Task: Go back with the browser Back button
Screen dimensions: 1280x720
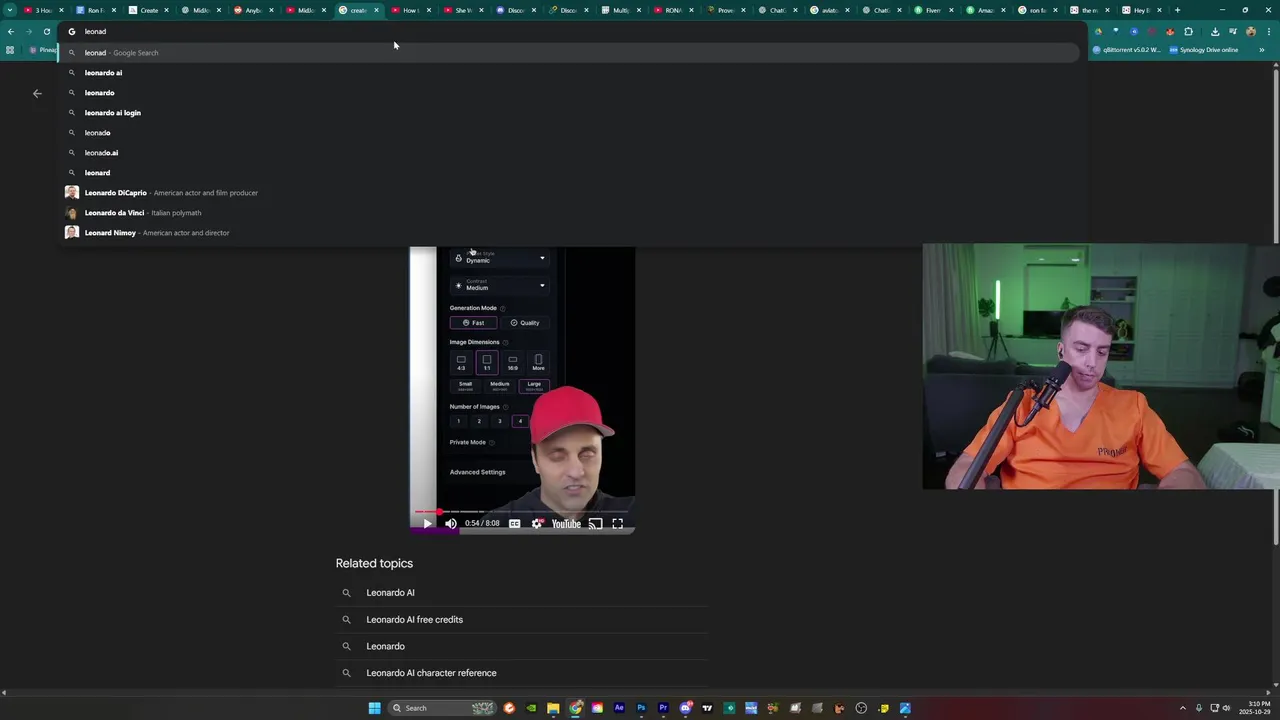Action: [11, 31]
